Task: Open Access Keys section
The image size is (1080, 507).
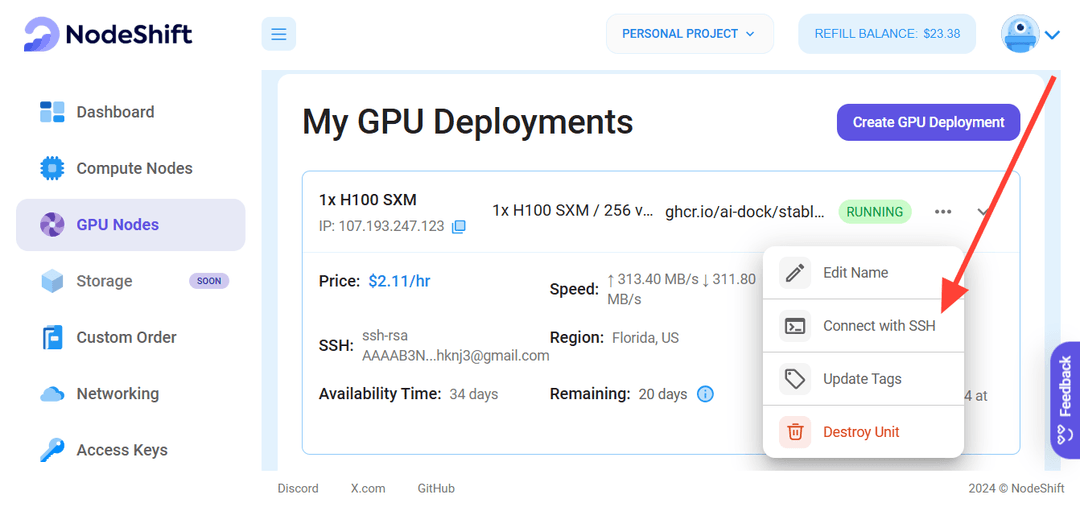Action: (x=131, y=450)
